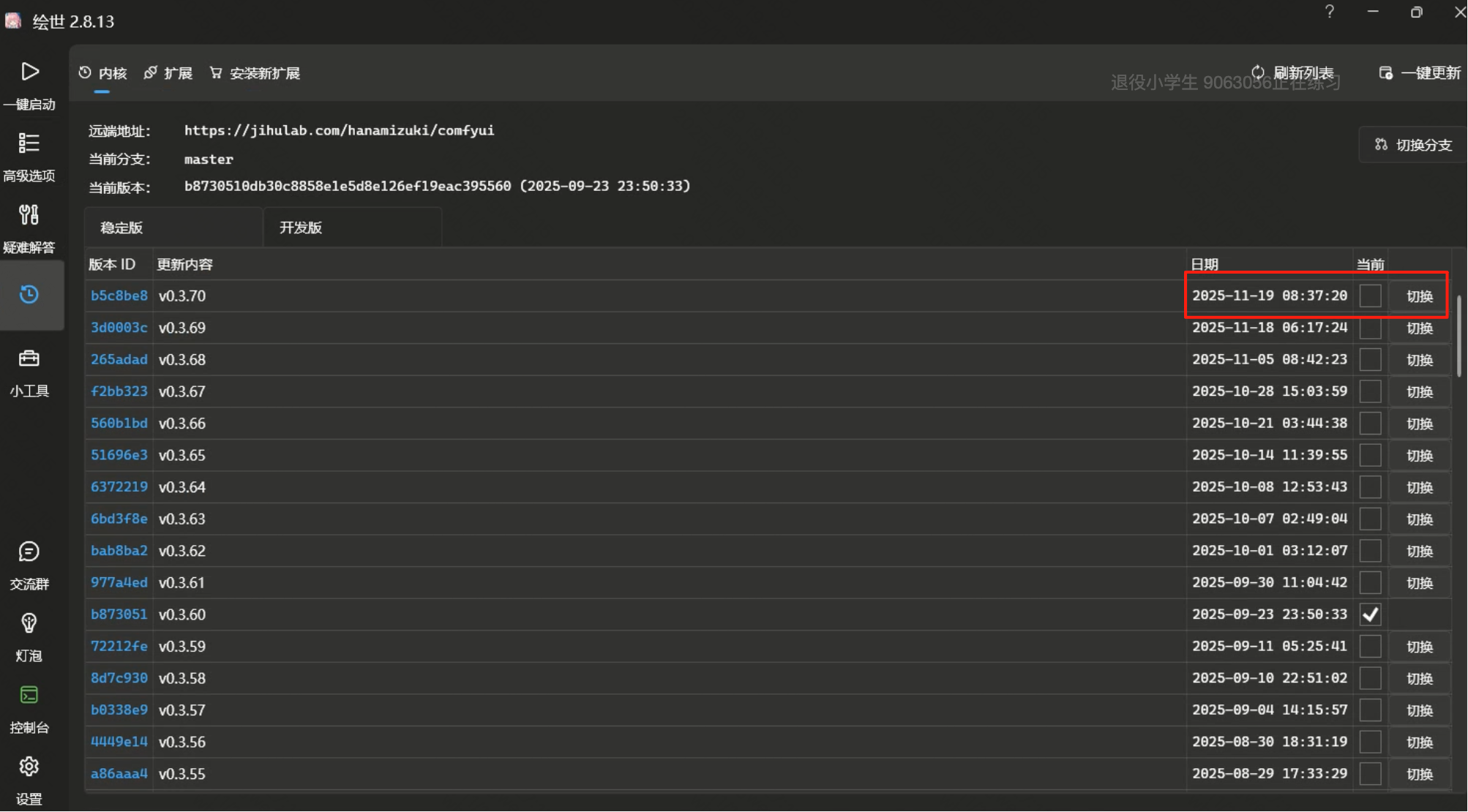The width and height of the screenshot is (1468, 812).
Task: Open the b5c8be8 version ID link
Action: (119, 296)
